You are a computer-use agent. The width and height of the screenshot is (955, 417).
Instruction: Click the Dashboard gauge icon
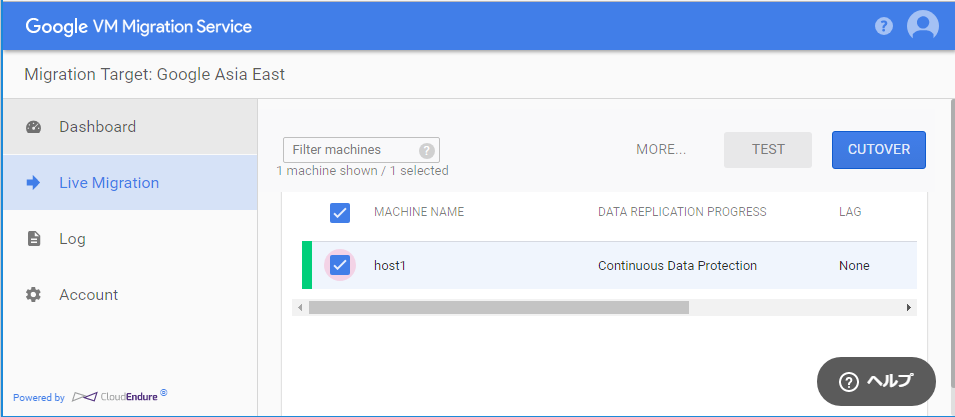[33, 127]
